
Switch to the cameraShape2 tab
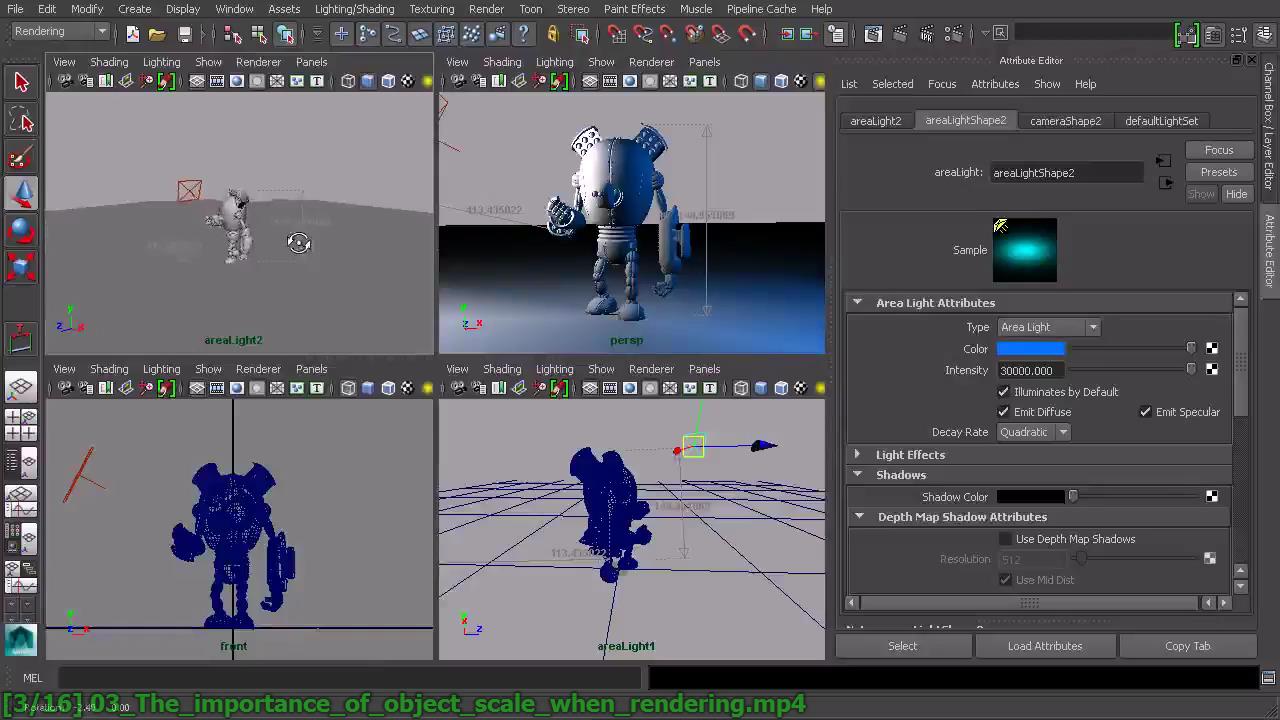[1065, 121]
